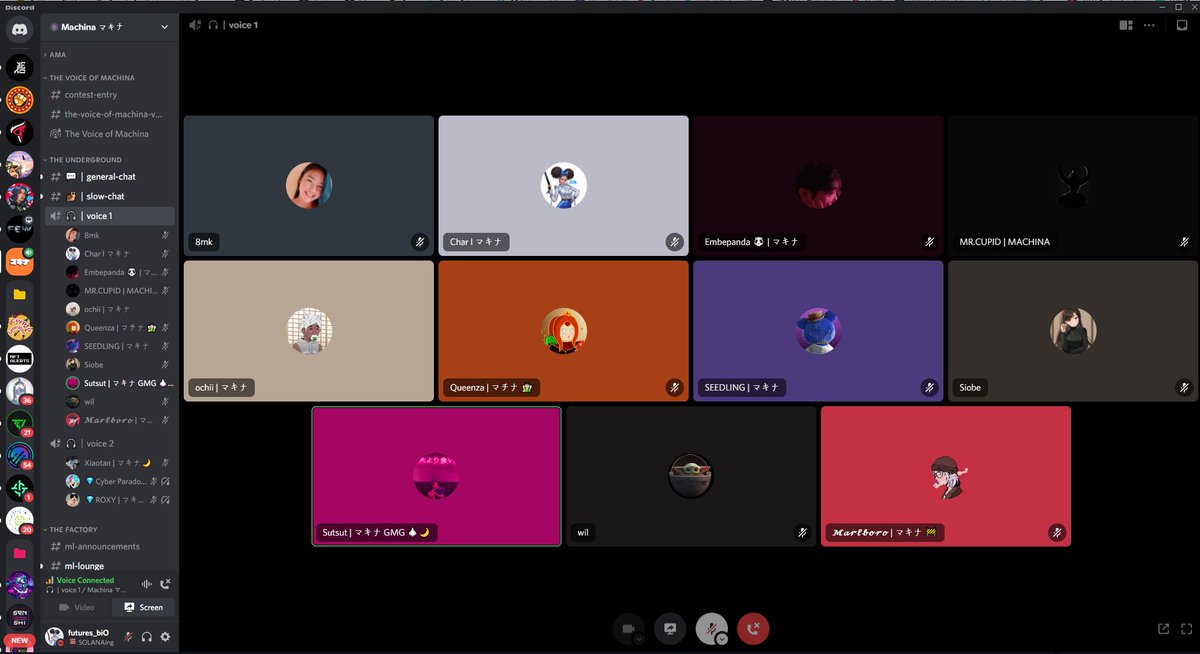Screen dimensions: 1200x654
Task: Open the yellow server folder
Action: [19, 295]
